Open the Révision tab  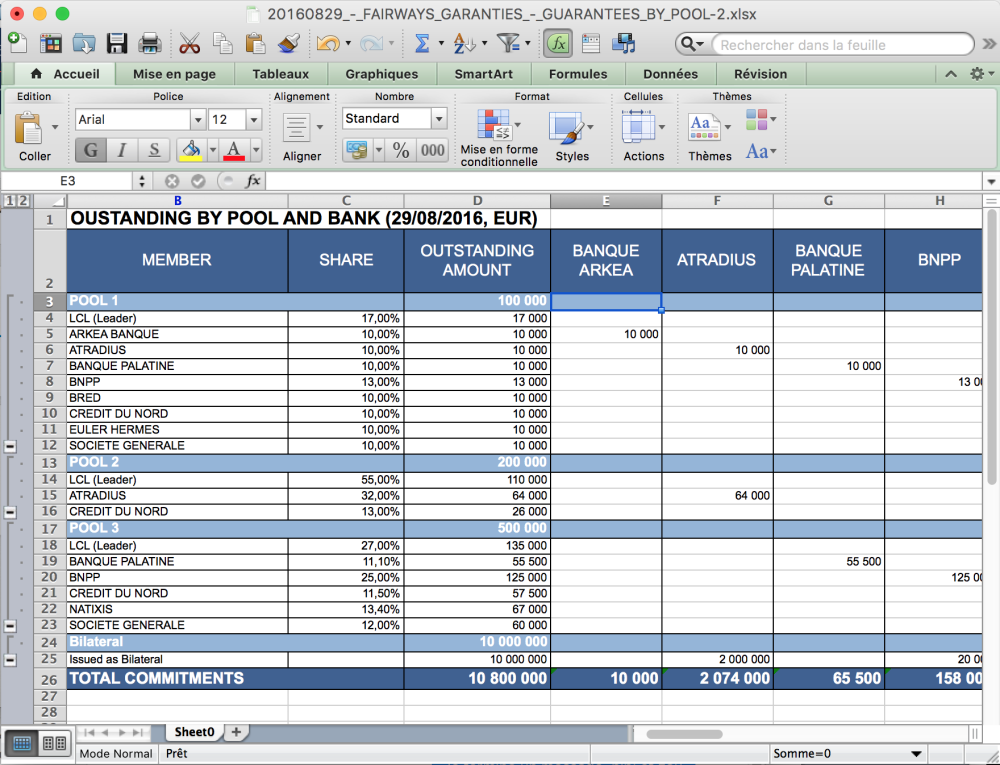(760, 74)
